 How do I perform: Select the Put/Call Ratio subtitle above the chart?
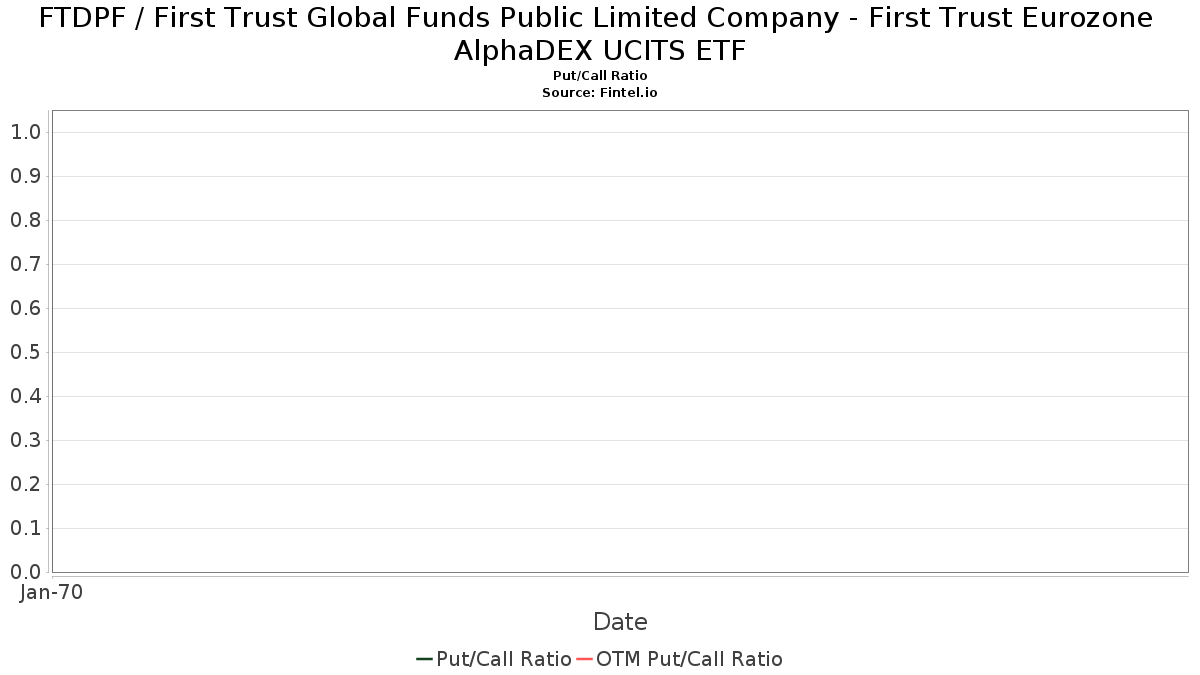click(600, 76)
